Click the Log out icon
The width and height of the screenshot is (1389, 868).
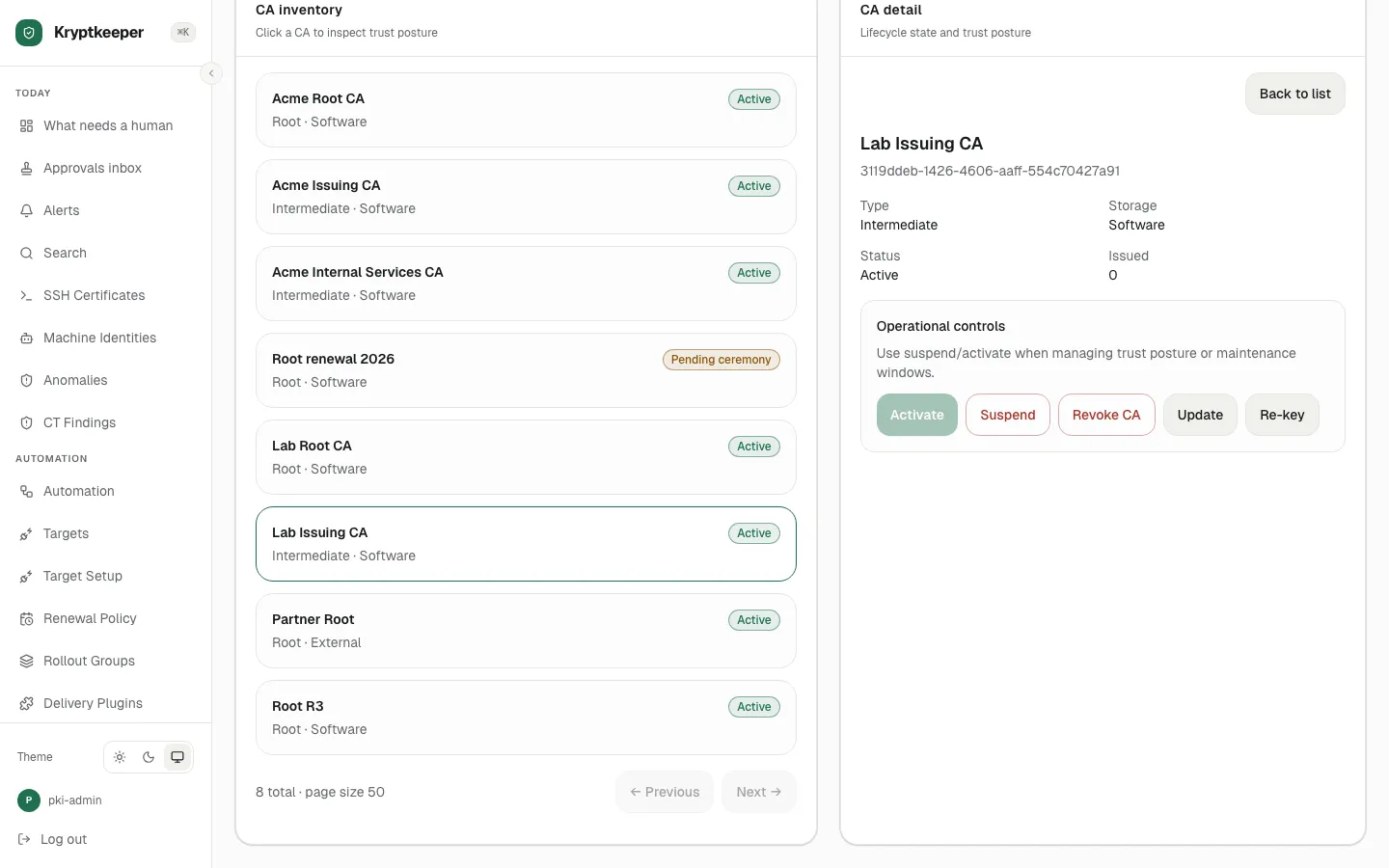coord(24,840)
